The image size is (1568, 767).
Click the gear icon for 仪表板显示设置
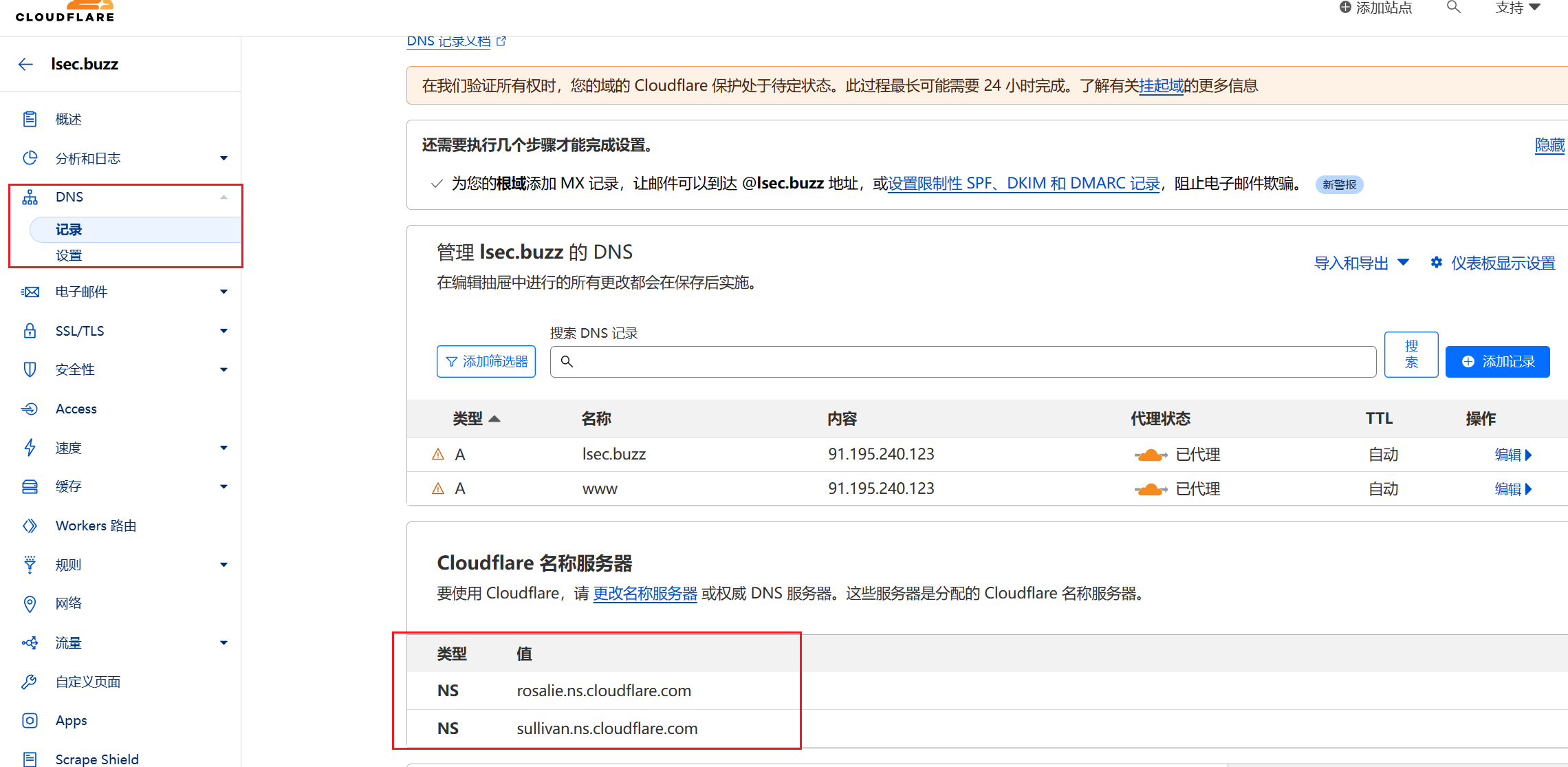pyautogui.click(x=1437, y=263)
